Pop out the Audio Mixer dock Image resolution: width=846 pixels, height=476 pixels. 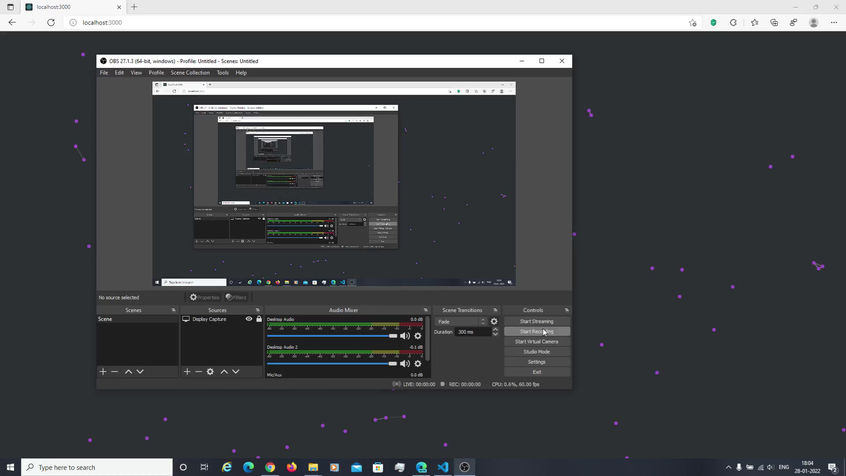tap(425, 310)
